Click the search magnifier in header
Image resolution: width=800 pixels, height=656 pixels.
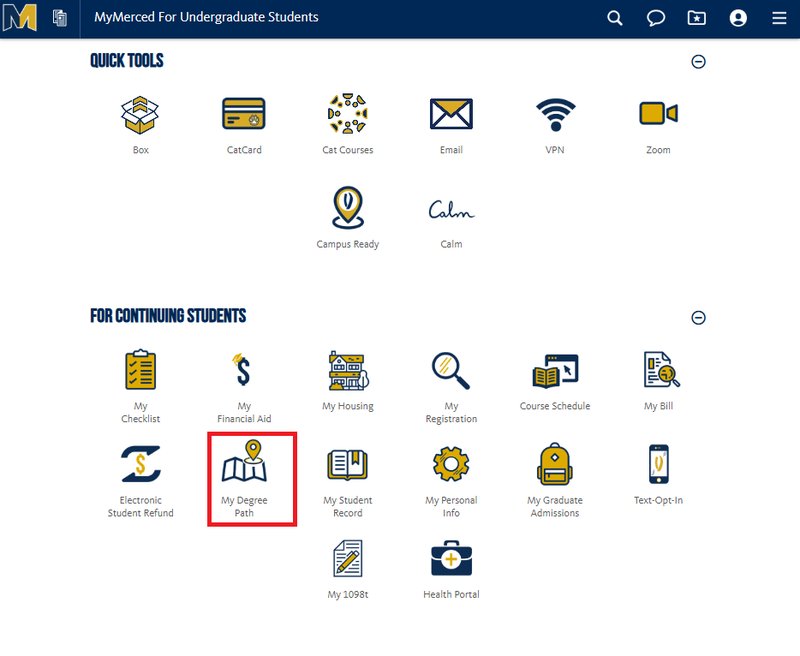coord(615,18)
